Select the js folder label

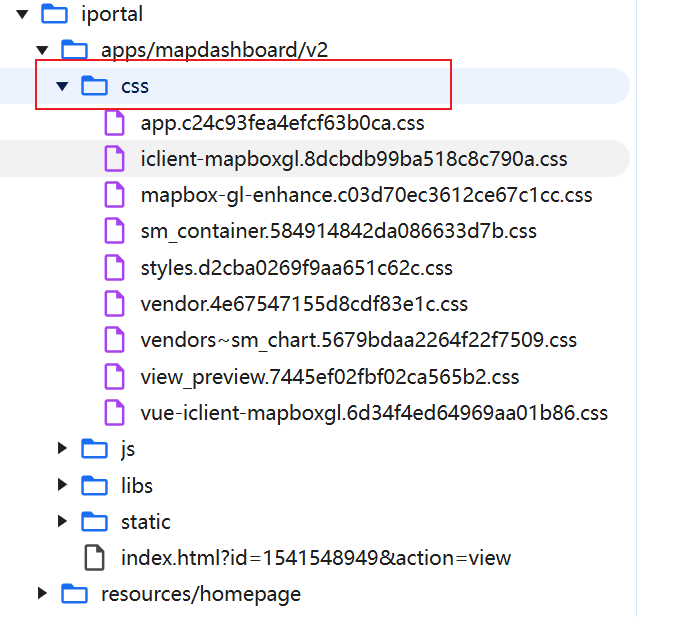(128, 450)
